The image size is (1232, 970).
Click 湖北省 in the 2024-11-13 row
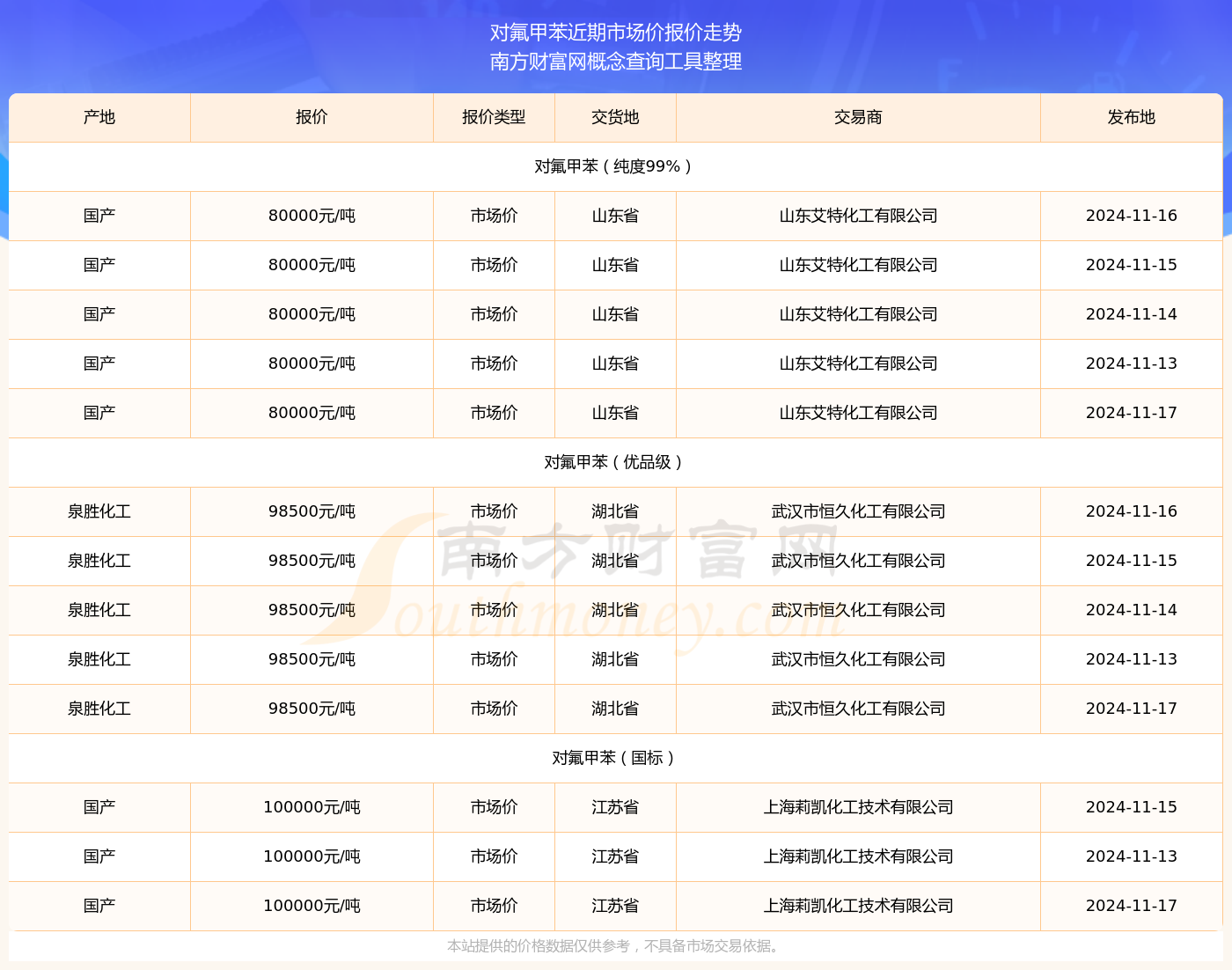point(615,659)
